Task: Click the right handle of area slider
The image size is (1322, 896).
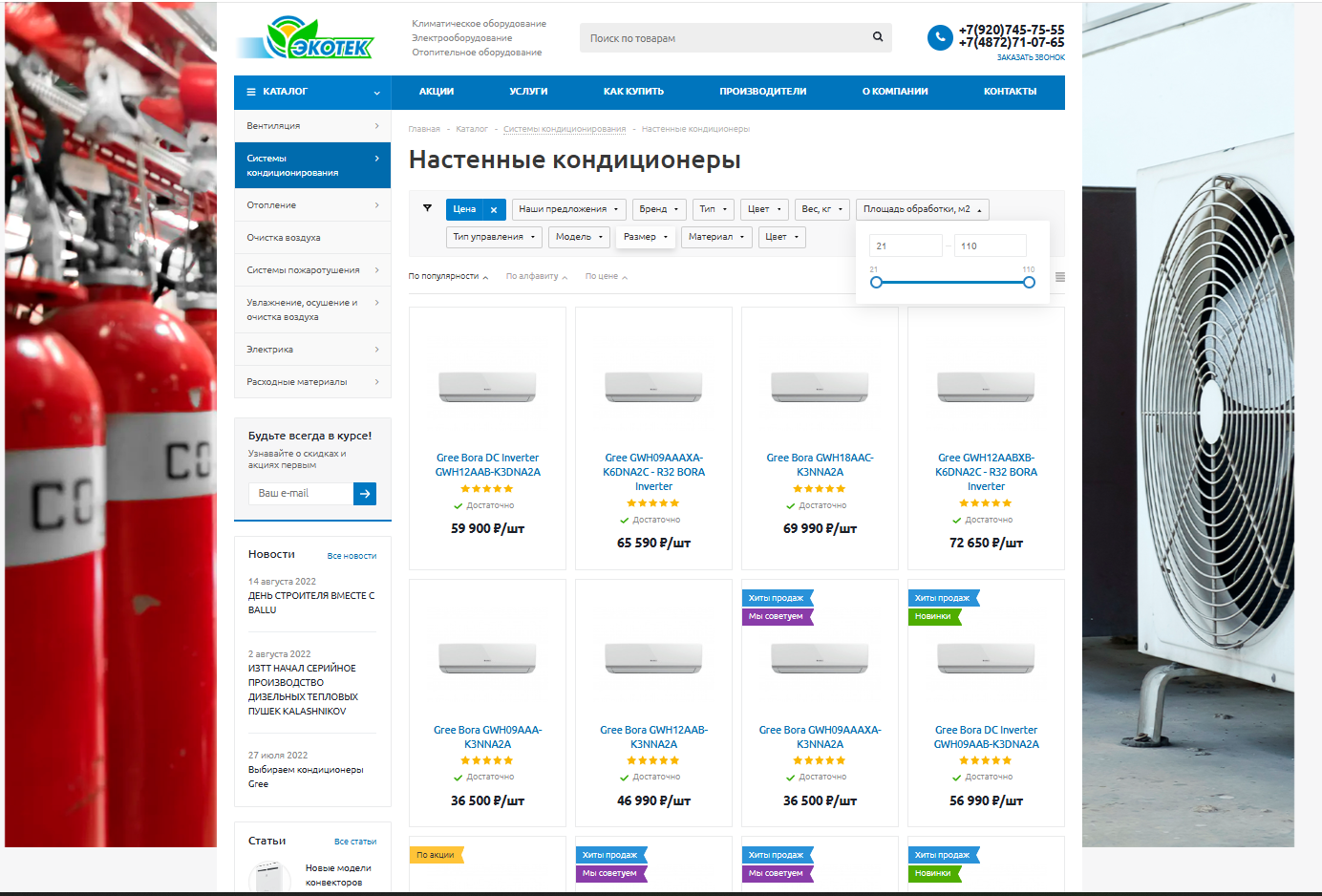Action: [x=1029, y=282]
